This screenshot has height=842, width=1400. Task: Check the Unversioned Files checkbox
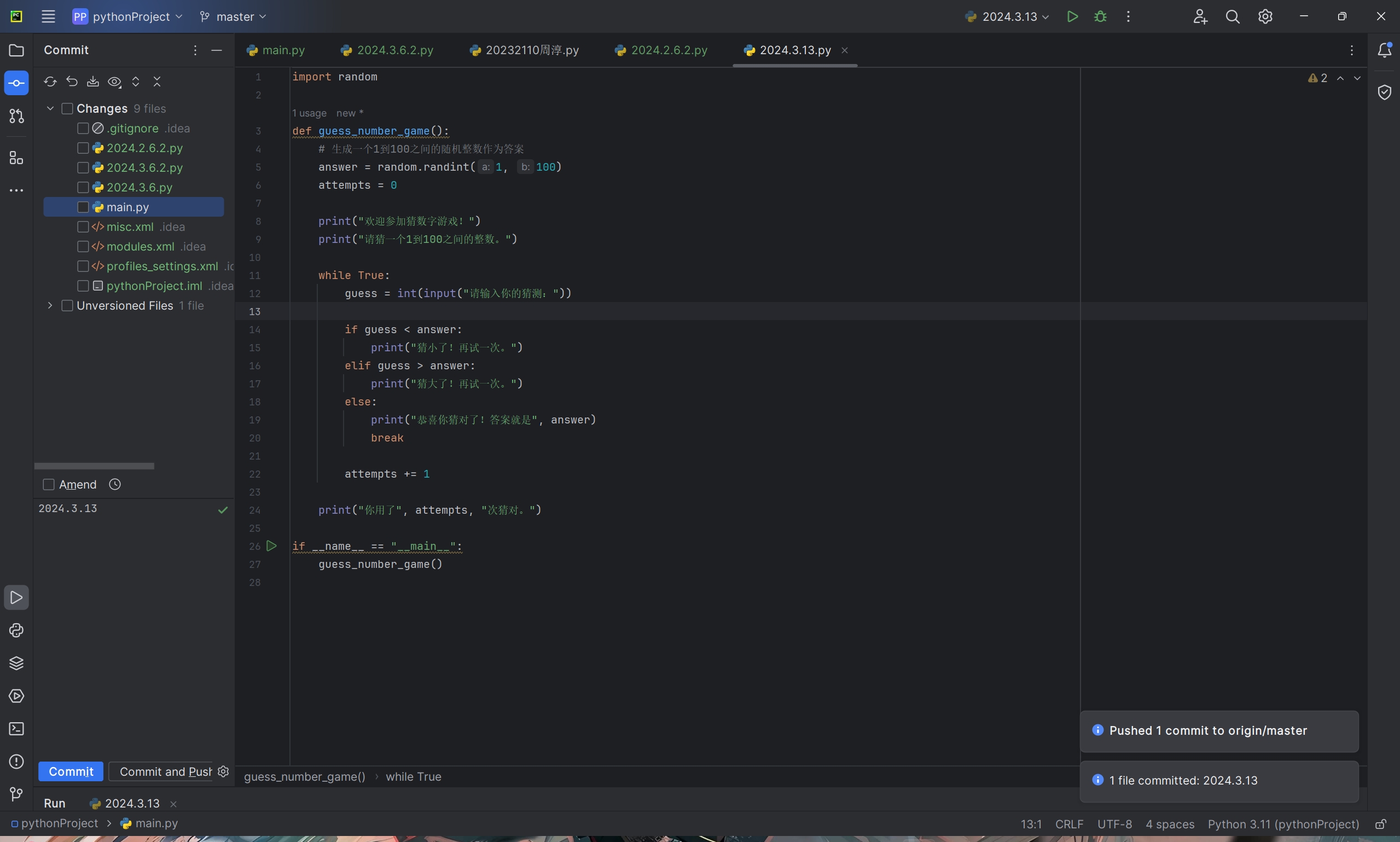67,306
